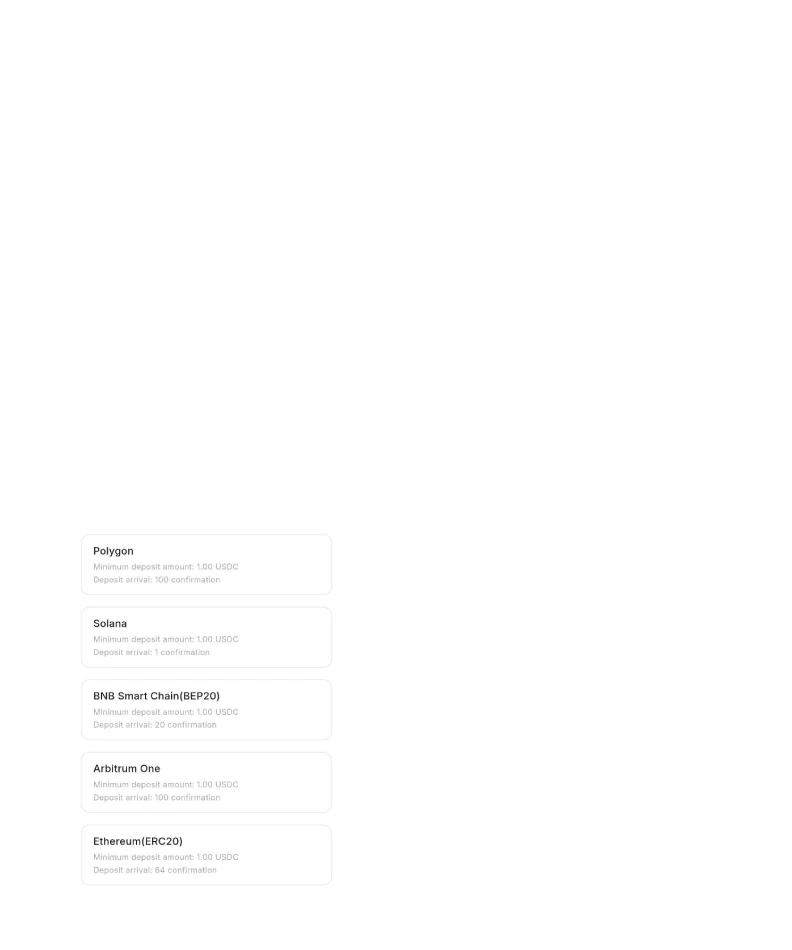
Task: Click Solana's minimum deposit amount line
Action: coord(165,639)
